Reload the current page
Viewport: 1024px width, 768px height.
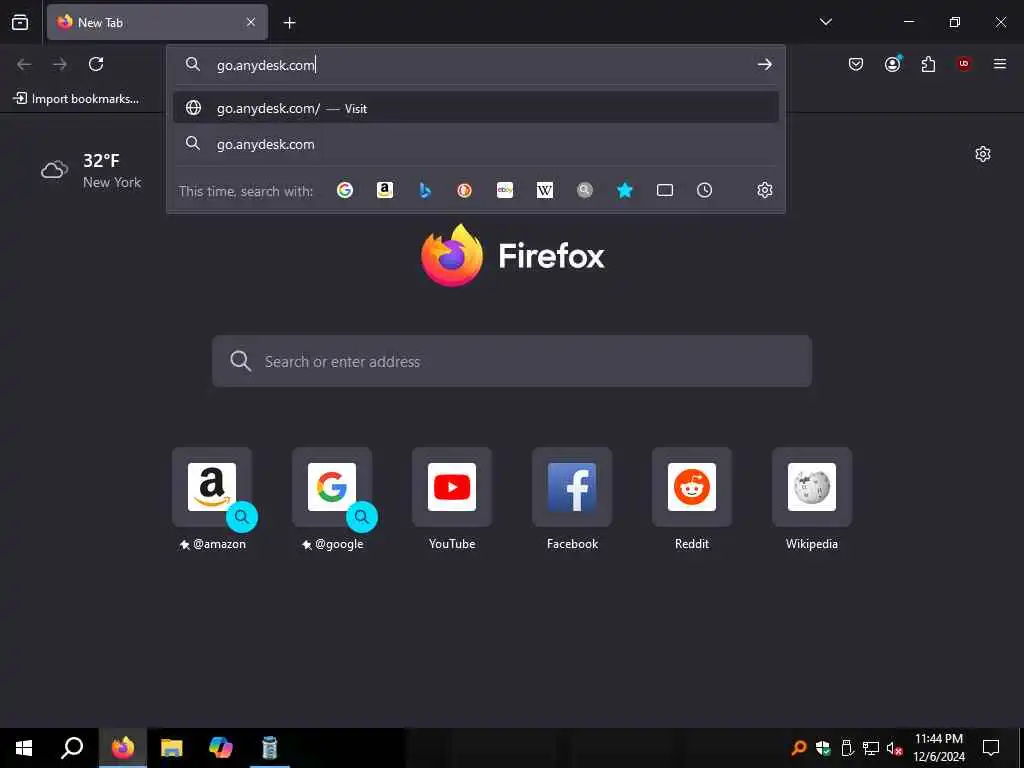[x=96, y=64]
